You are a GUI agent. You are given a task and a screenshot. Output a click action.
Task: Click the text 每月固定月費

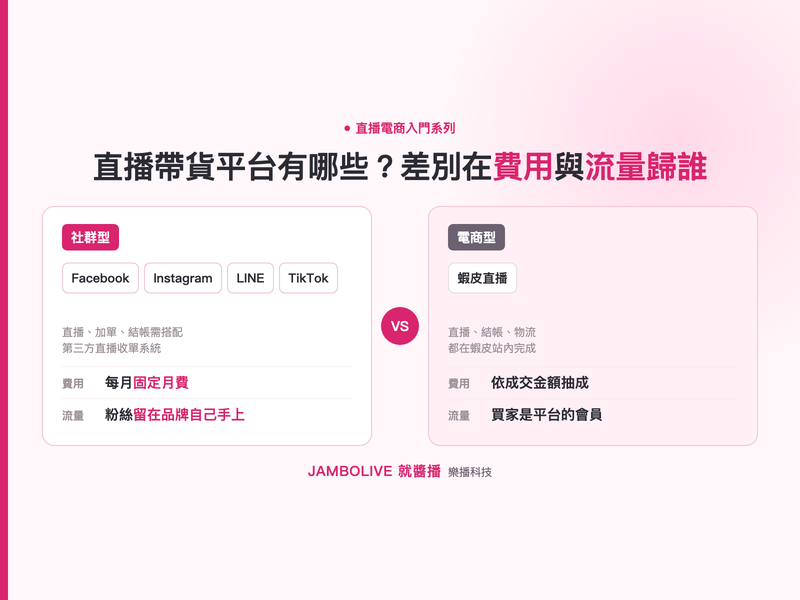coord(146,383)
